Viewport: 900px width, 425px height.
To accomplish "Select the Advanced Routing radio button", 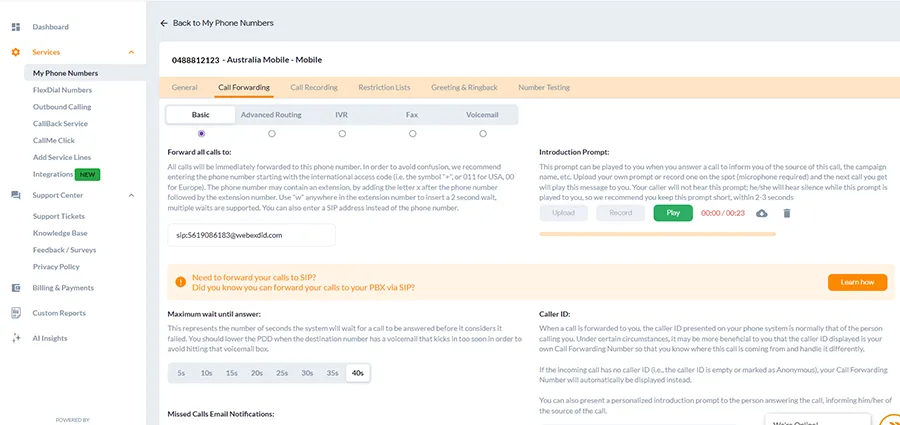I will pos(271,133).
